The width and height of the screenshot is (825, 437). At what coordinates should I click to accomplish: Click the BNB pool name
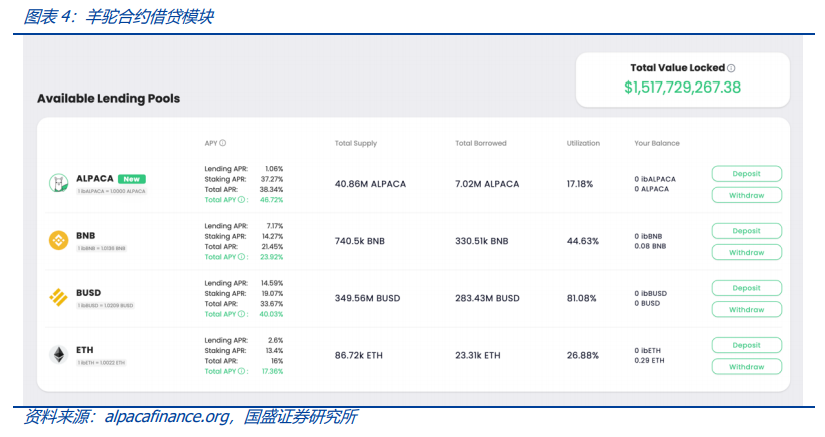point(86,236)
